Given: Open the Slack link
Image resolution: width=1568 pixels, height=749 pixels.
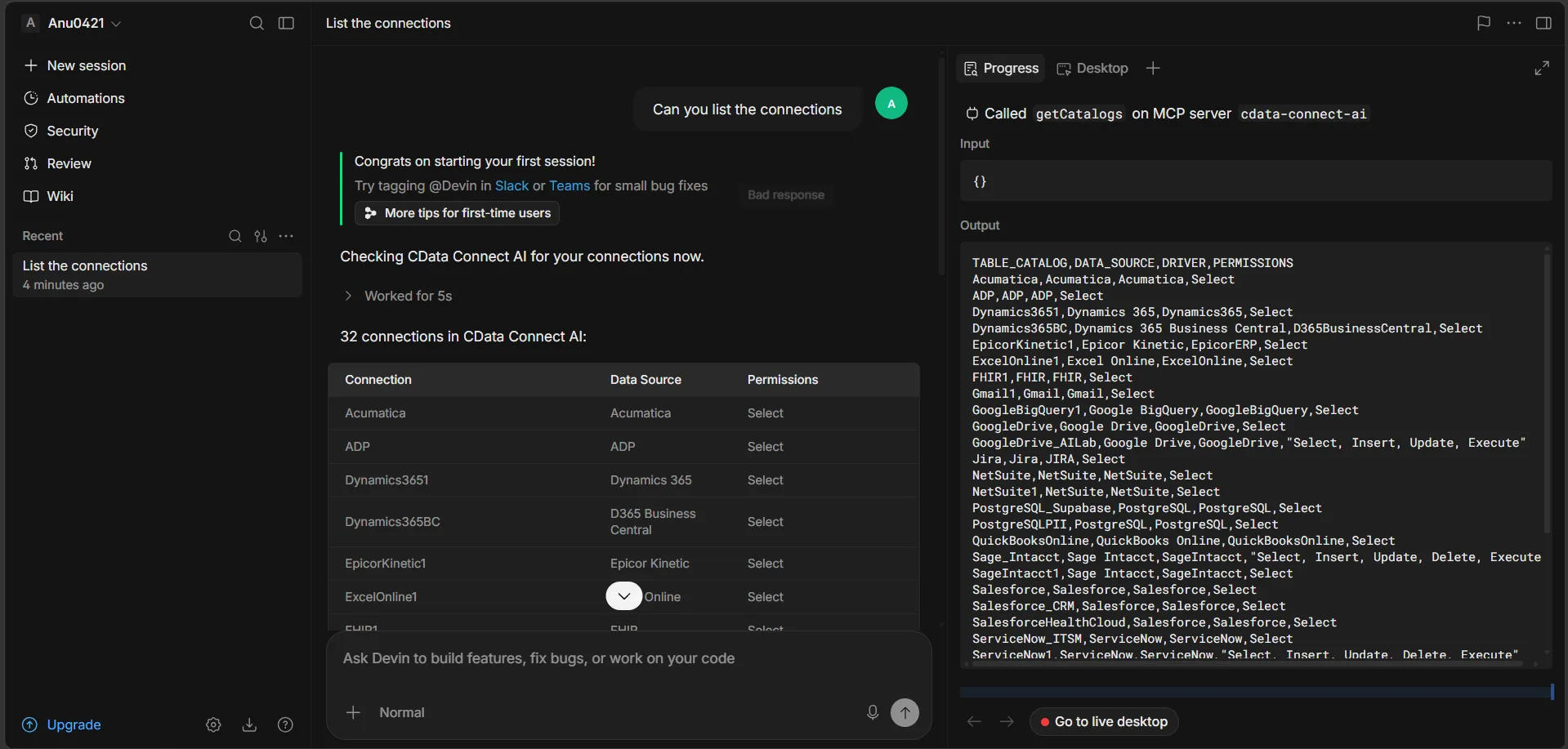Looking at the screenshot, I should coord(511,185).
